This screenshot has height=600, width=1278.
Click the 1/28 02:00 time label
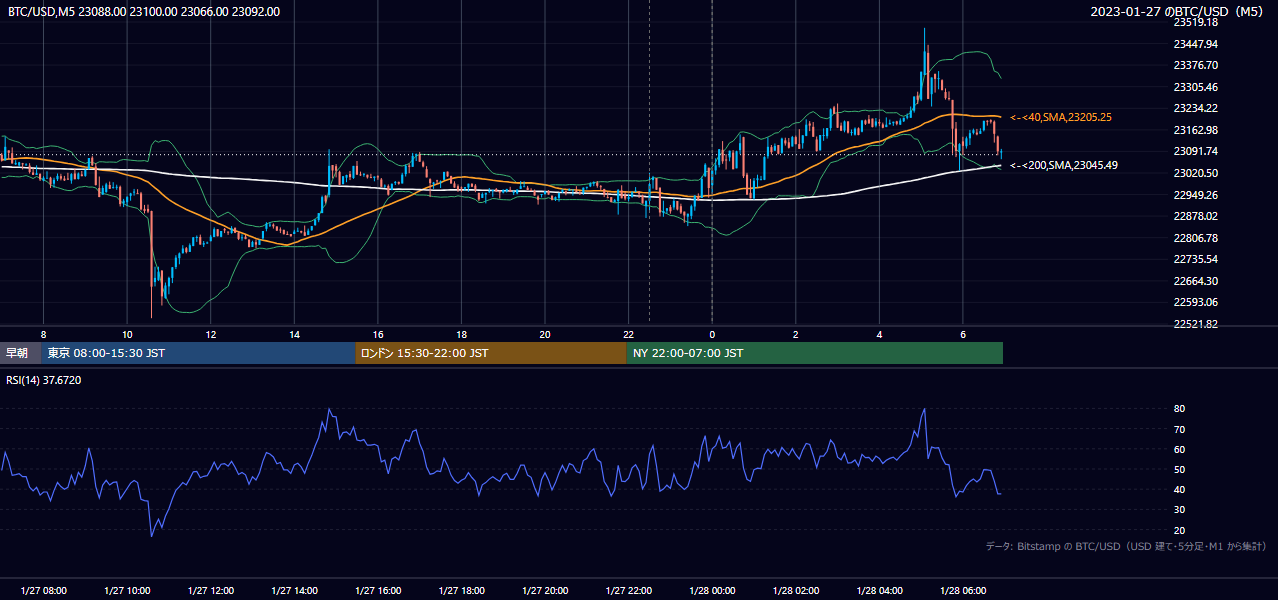tap(796, 591)
